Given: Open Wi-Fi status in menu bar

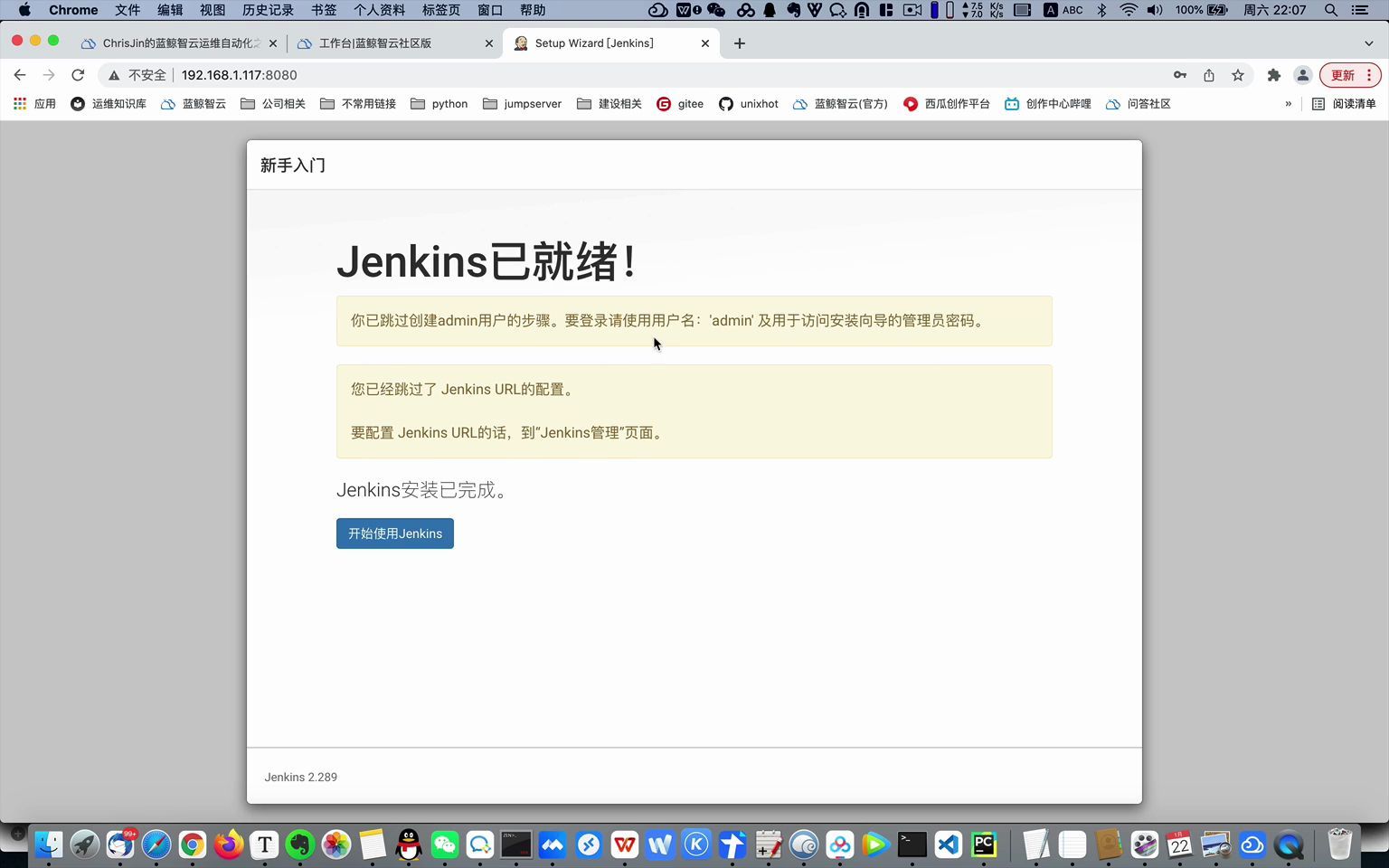Looking at the screenshot, I should [x=1129, y=10].
